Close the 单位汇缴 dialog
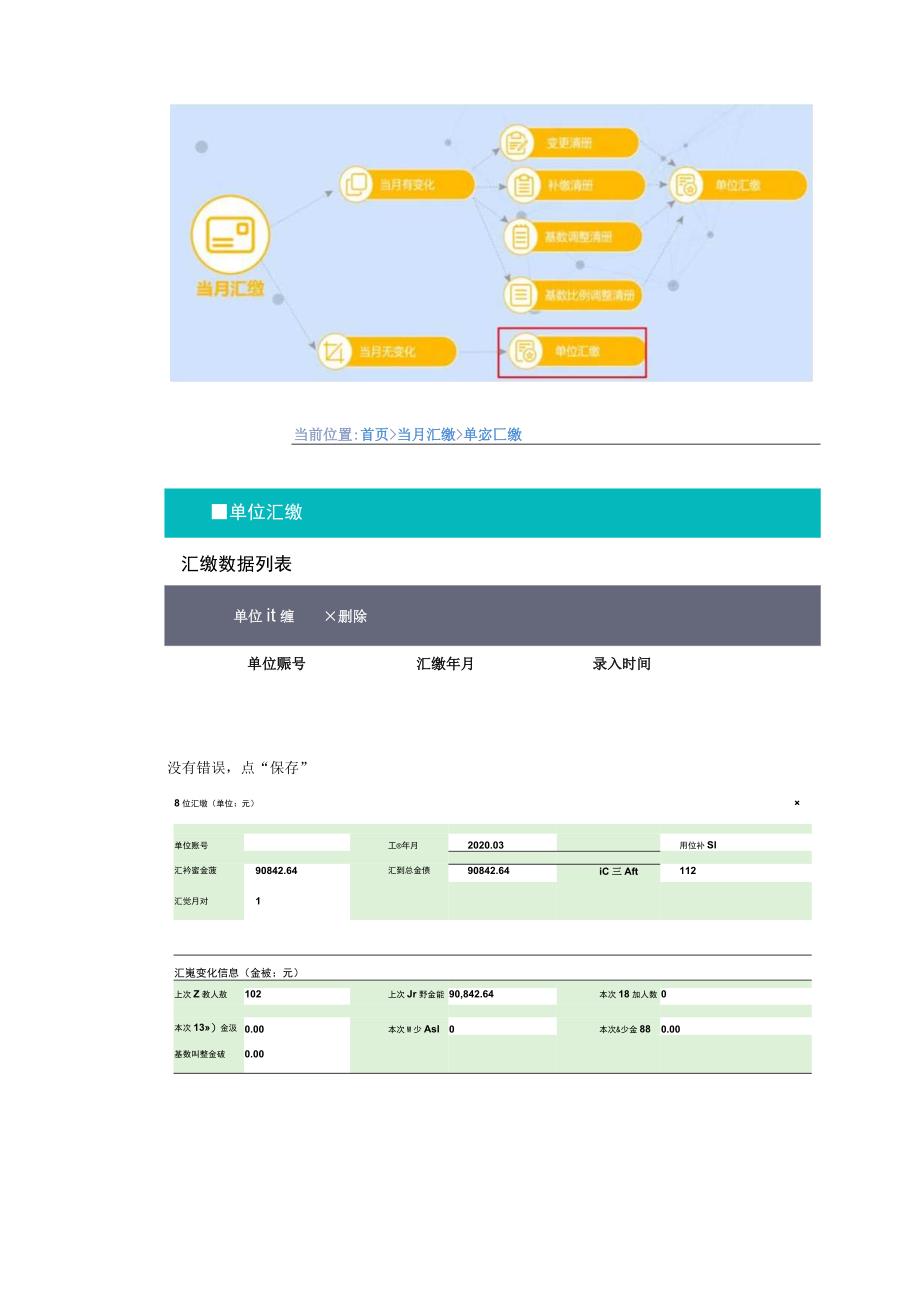920x1301 pixels. point(797,803)
